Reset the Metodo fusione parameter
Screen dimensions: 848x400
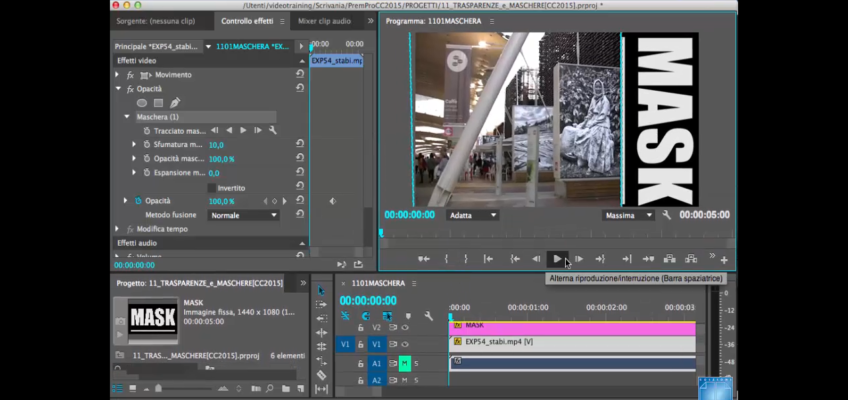click(300, 214)
